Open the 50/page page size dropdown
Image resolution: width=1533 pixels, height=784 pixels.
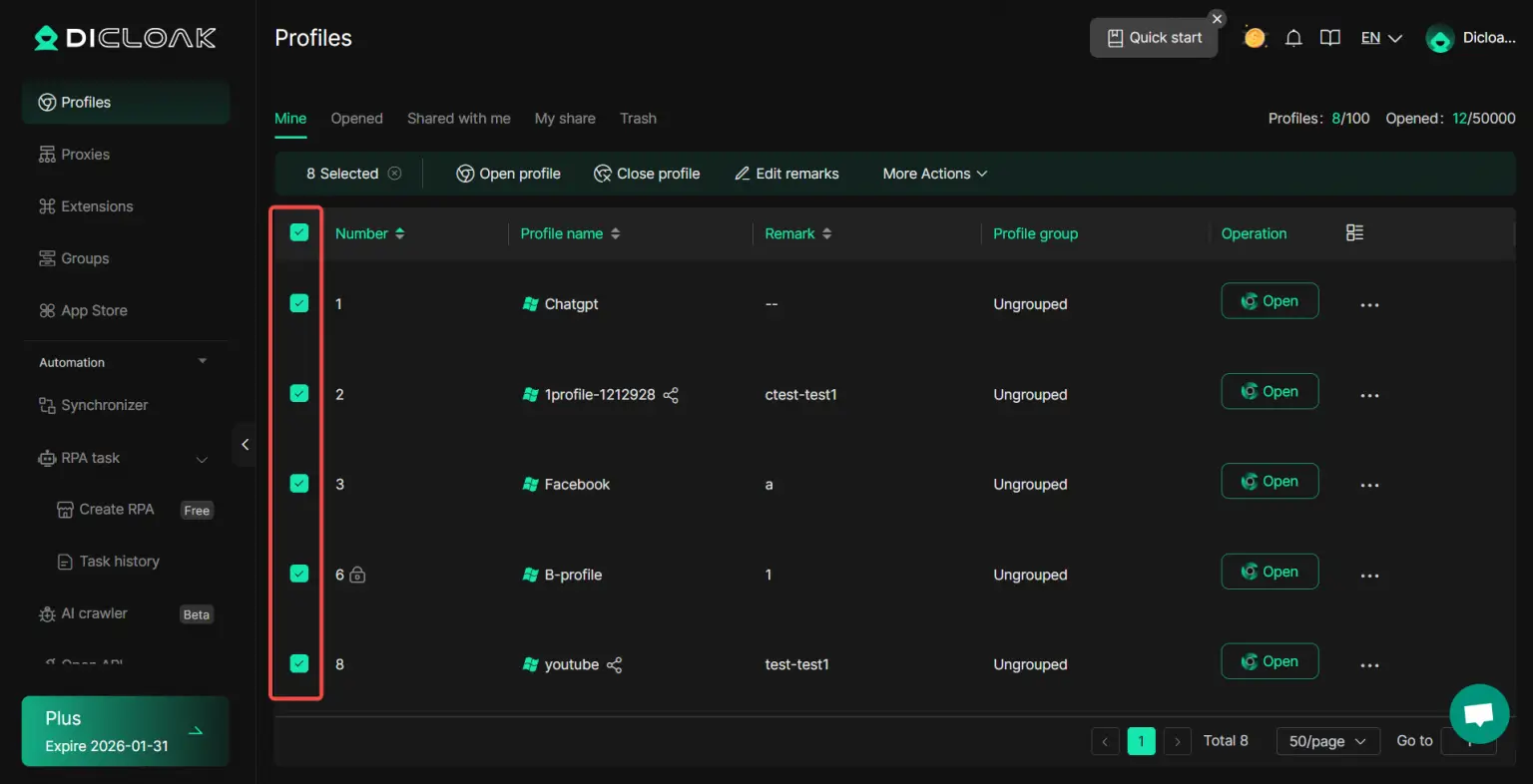[x=1327, y=741]
